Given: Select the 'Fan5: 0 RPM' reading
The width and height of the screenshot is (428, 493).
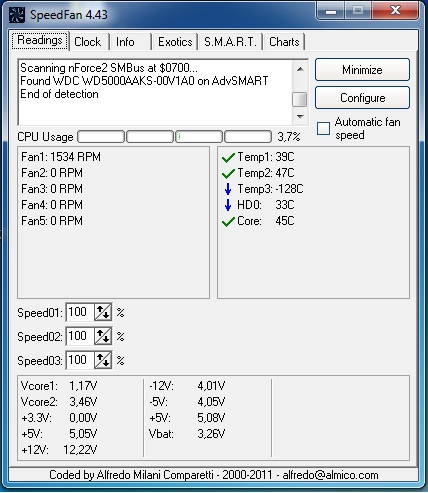Looking at the screenshot, I should point(52,221).
